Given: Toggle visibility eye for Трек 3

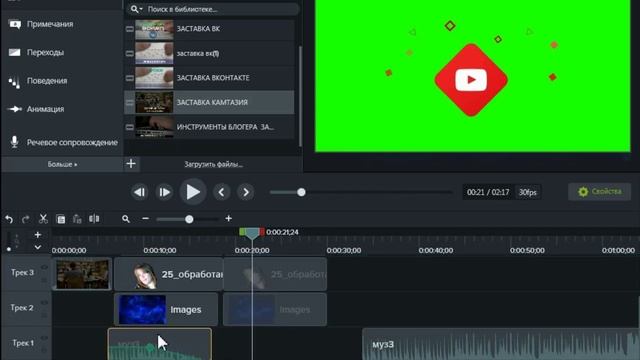Looking at the screenshot, I should pyautogui.click(x=44, y=268).
